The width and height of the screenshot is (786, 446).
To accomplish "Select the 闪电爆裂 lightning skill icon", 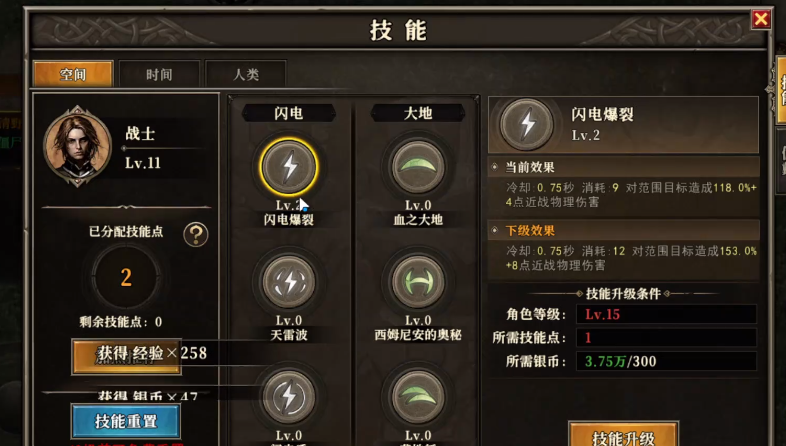I will [x=289, y=167].
